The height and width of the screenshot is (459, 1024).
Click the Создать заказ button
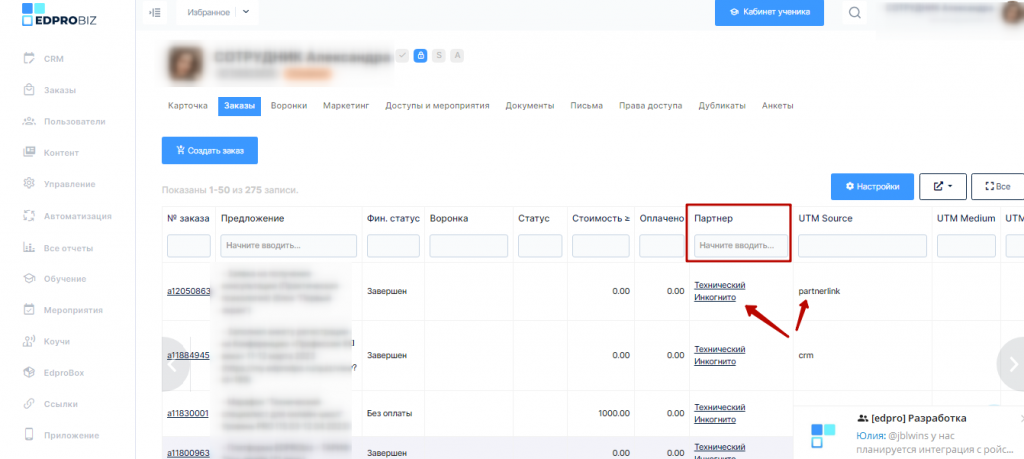tap(210, 150)
